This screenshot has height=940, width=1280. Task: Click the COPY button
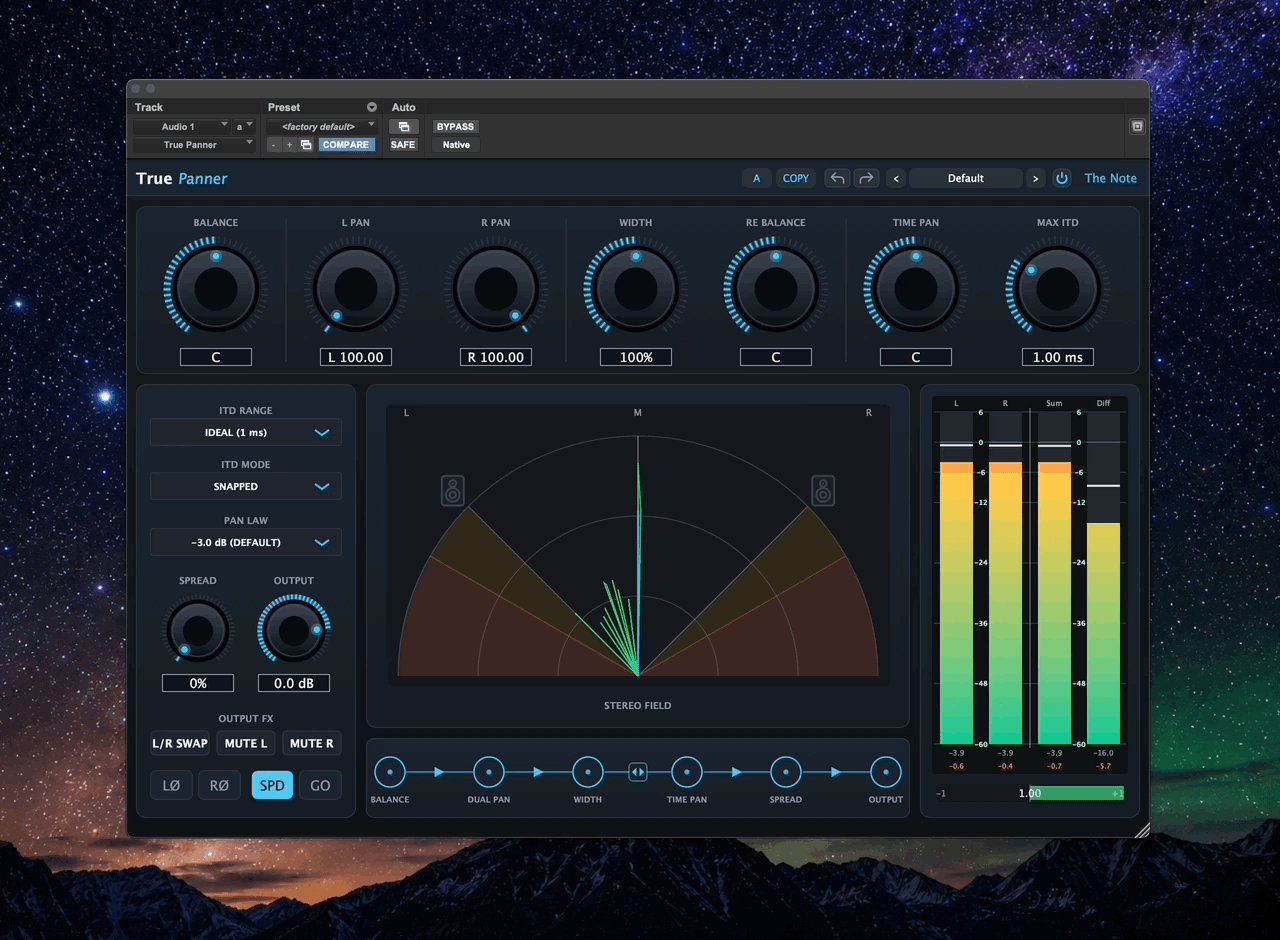[x=796, y=178]
